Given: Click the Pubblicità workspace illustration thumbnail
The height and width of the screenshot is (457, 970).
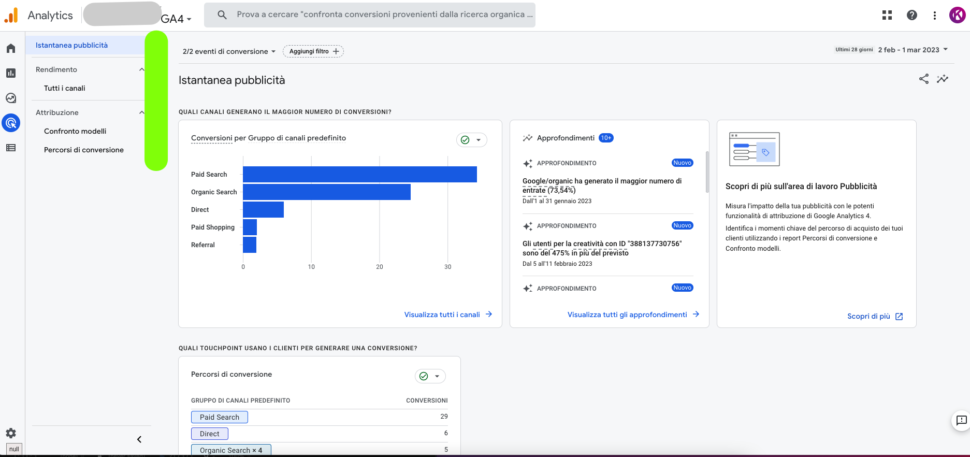Looking at the screenshot, I should point(754,149).
